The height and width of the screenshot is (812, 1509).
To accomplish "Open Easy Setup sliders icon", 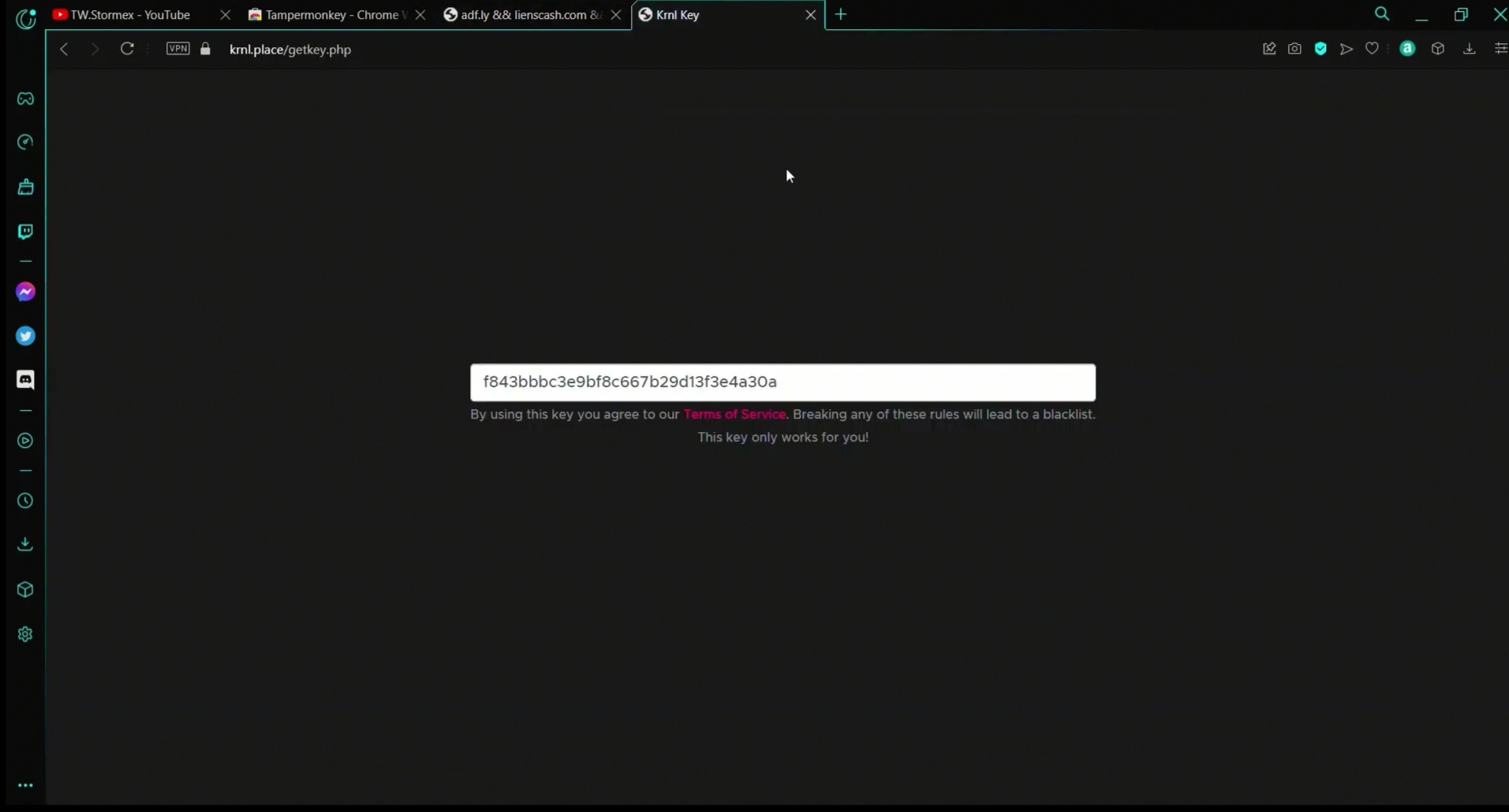I will click(1500, 49).
